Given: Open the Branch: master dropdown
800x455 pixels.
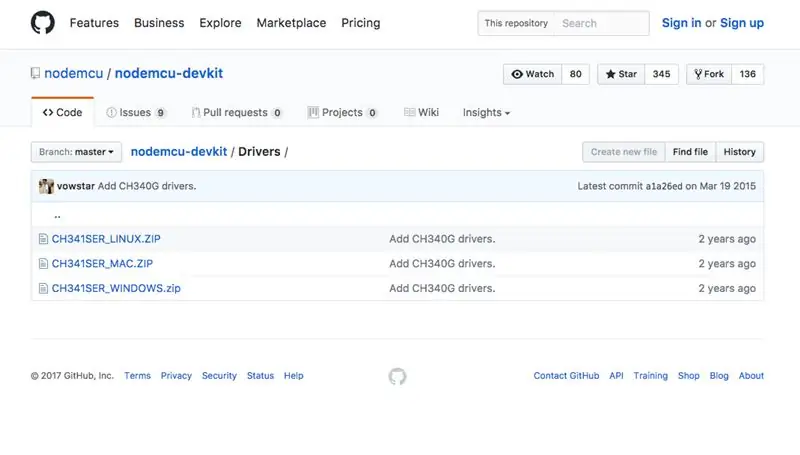Looking at the screenshot, I should click(x=77, y=152).
